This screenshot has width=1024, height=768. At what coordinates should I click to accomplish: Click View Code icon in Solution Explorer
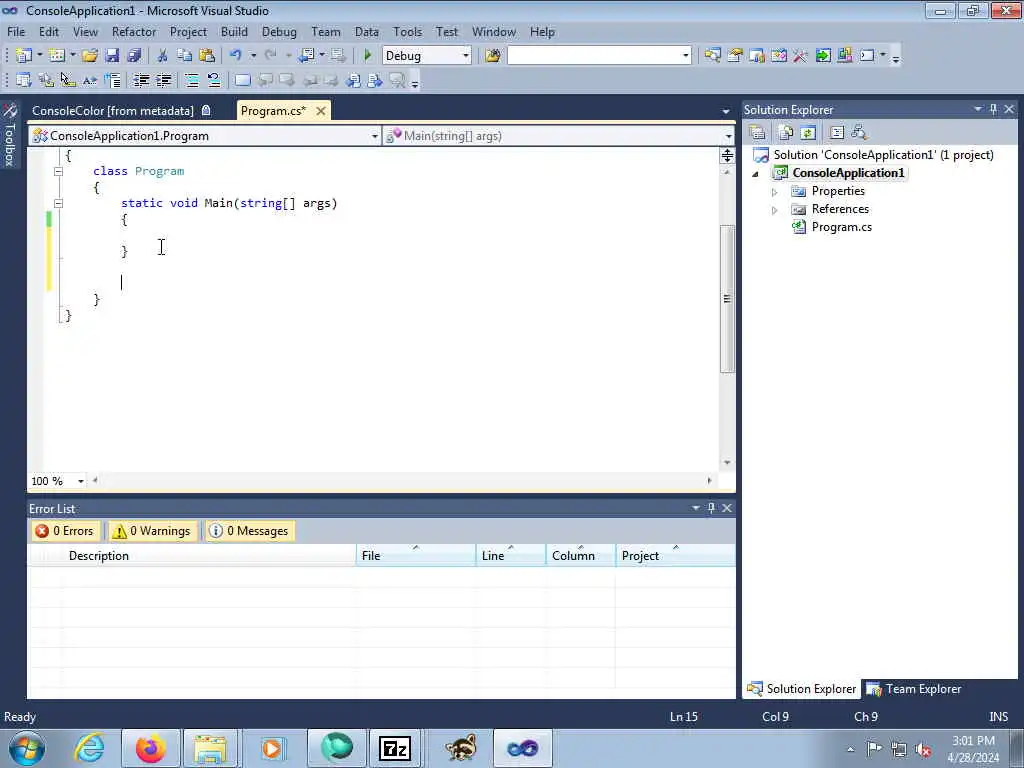837,133
